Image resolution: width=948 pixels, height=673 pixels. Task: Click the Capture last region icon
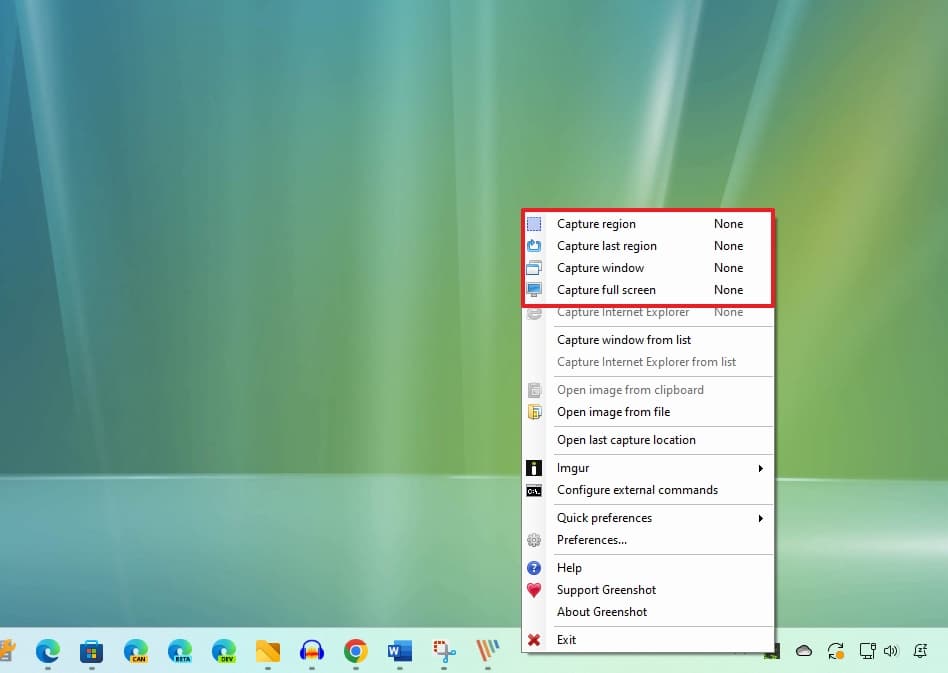click(534, 246)
